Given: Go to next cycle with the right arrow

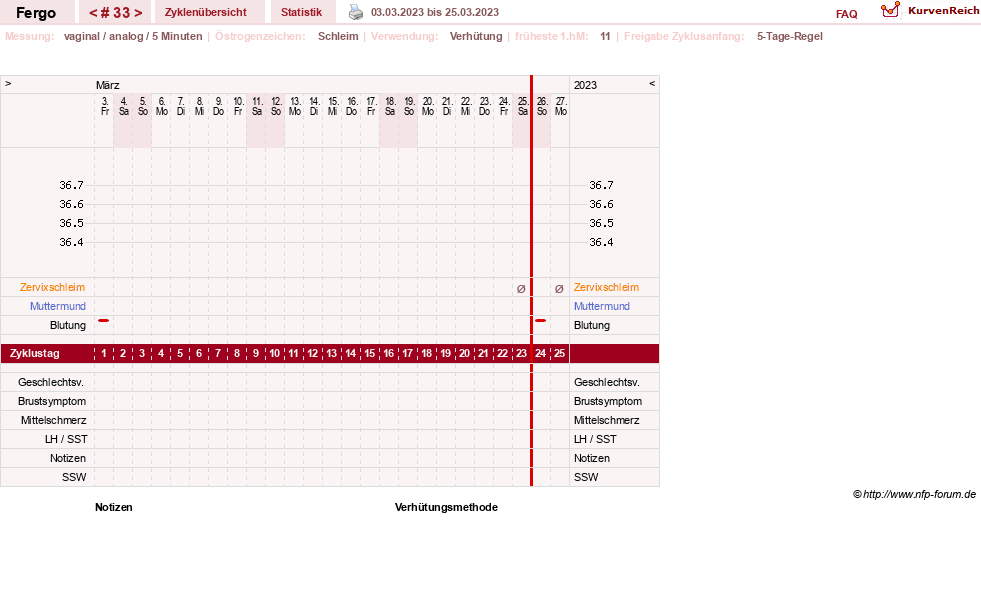Looking at the screenshot, I should pos(138,13).
